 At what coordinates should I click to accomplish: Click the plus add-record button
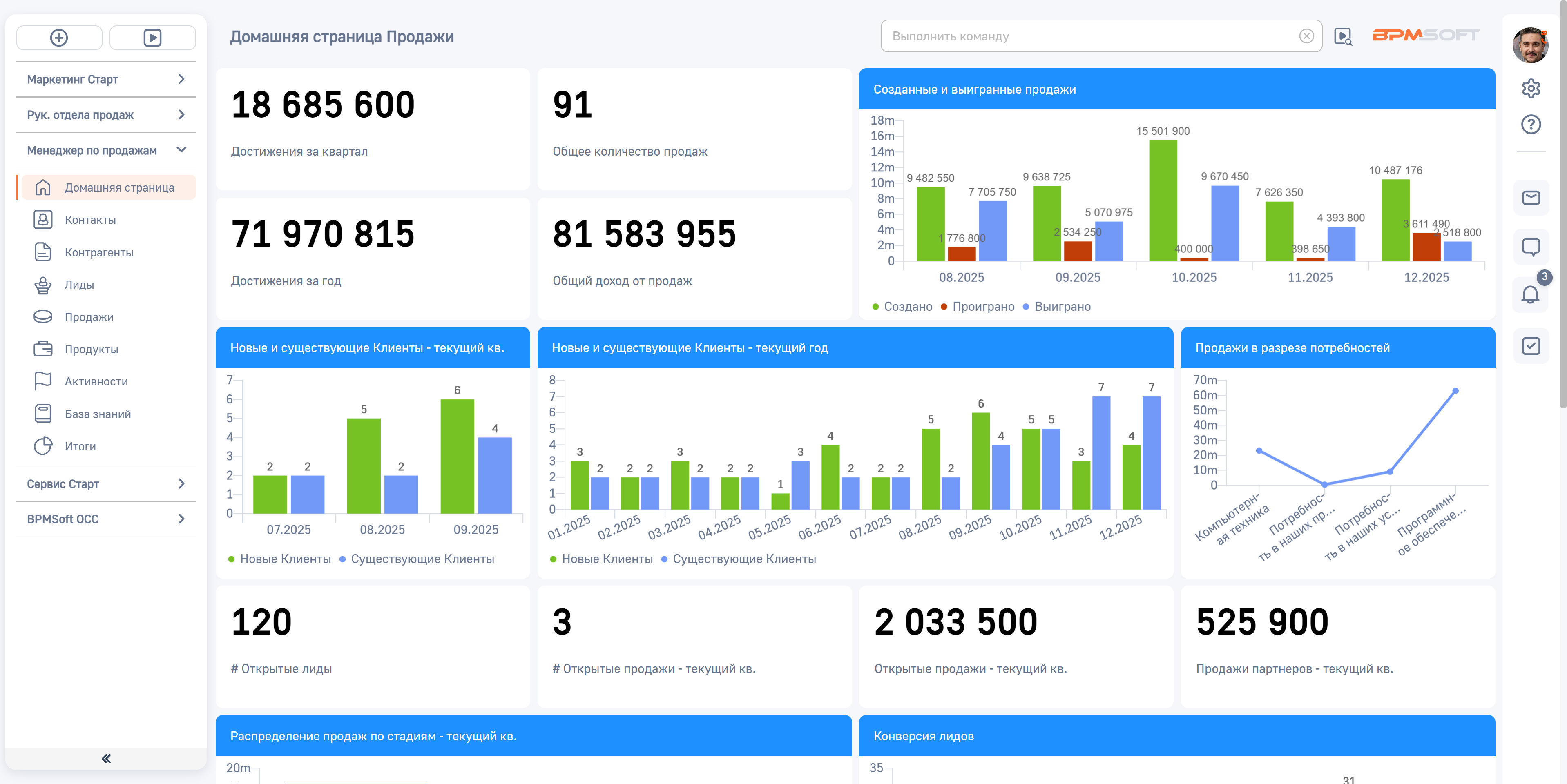tap(59, 38)
